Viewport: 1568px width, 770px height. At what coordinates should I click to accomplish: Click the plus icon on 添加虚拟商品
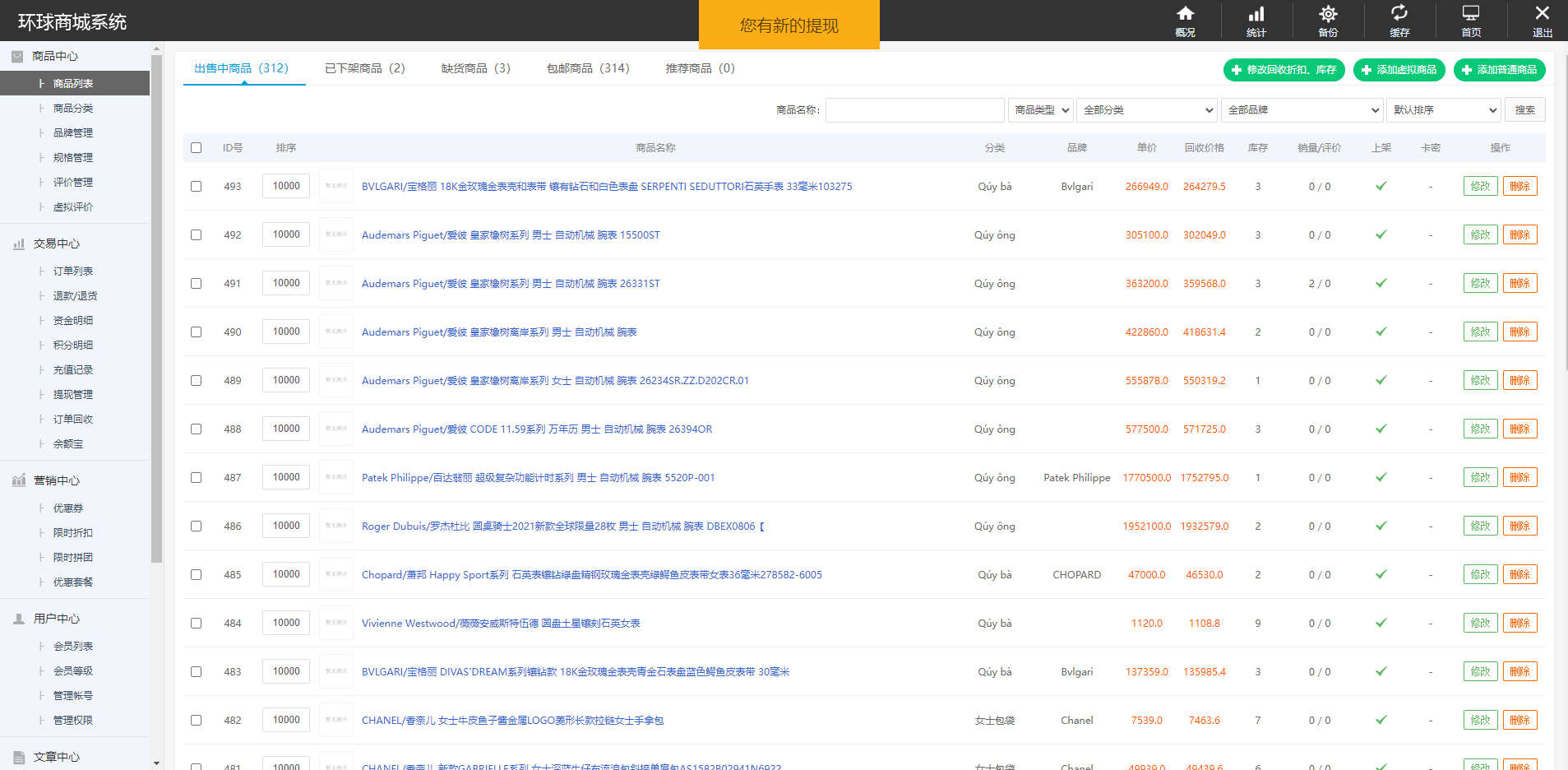tap(1367, 70)
